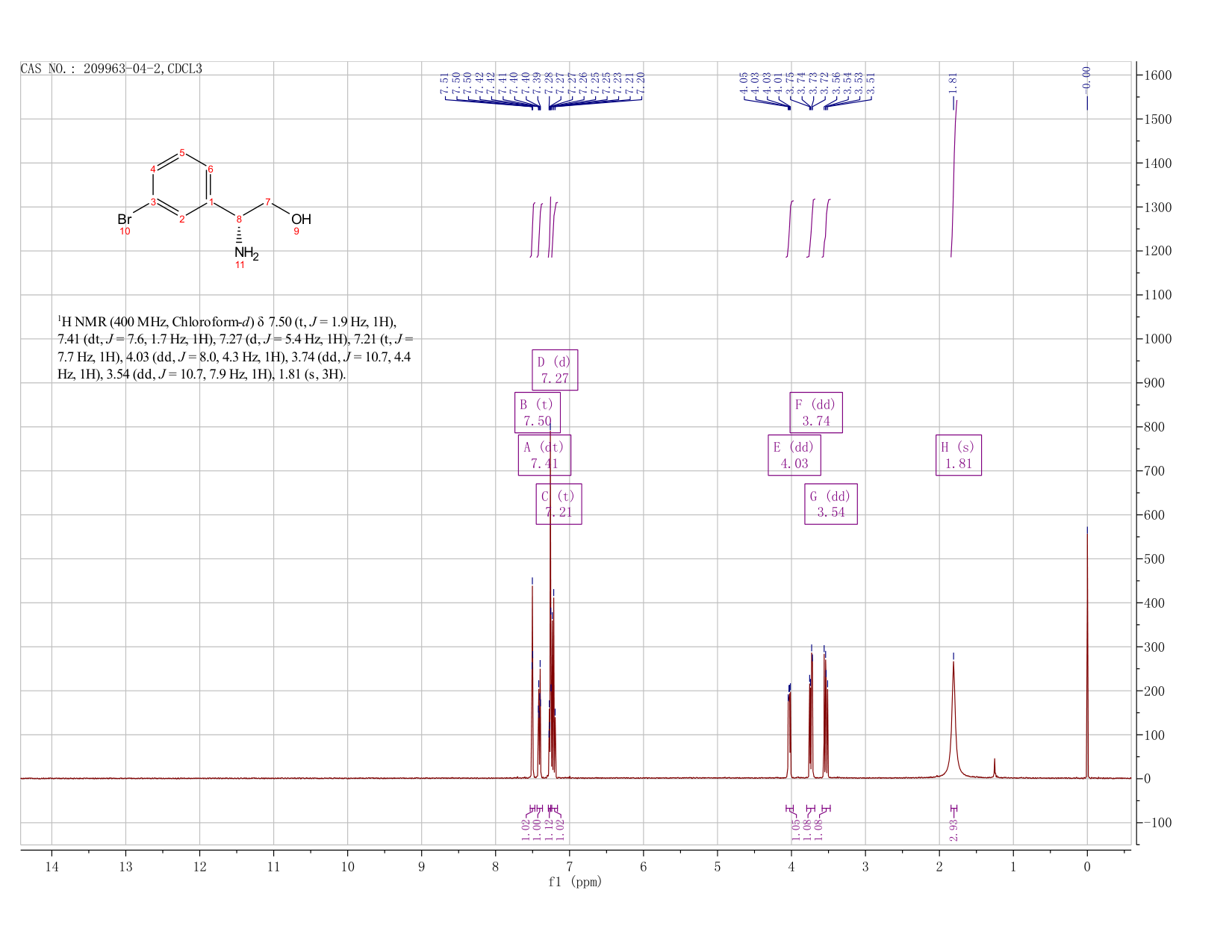Click the integral curve above the 1.81 peak

point(953,179)
